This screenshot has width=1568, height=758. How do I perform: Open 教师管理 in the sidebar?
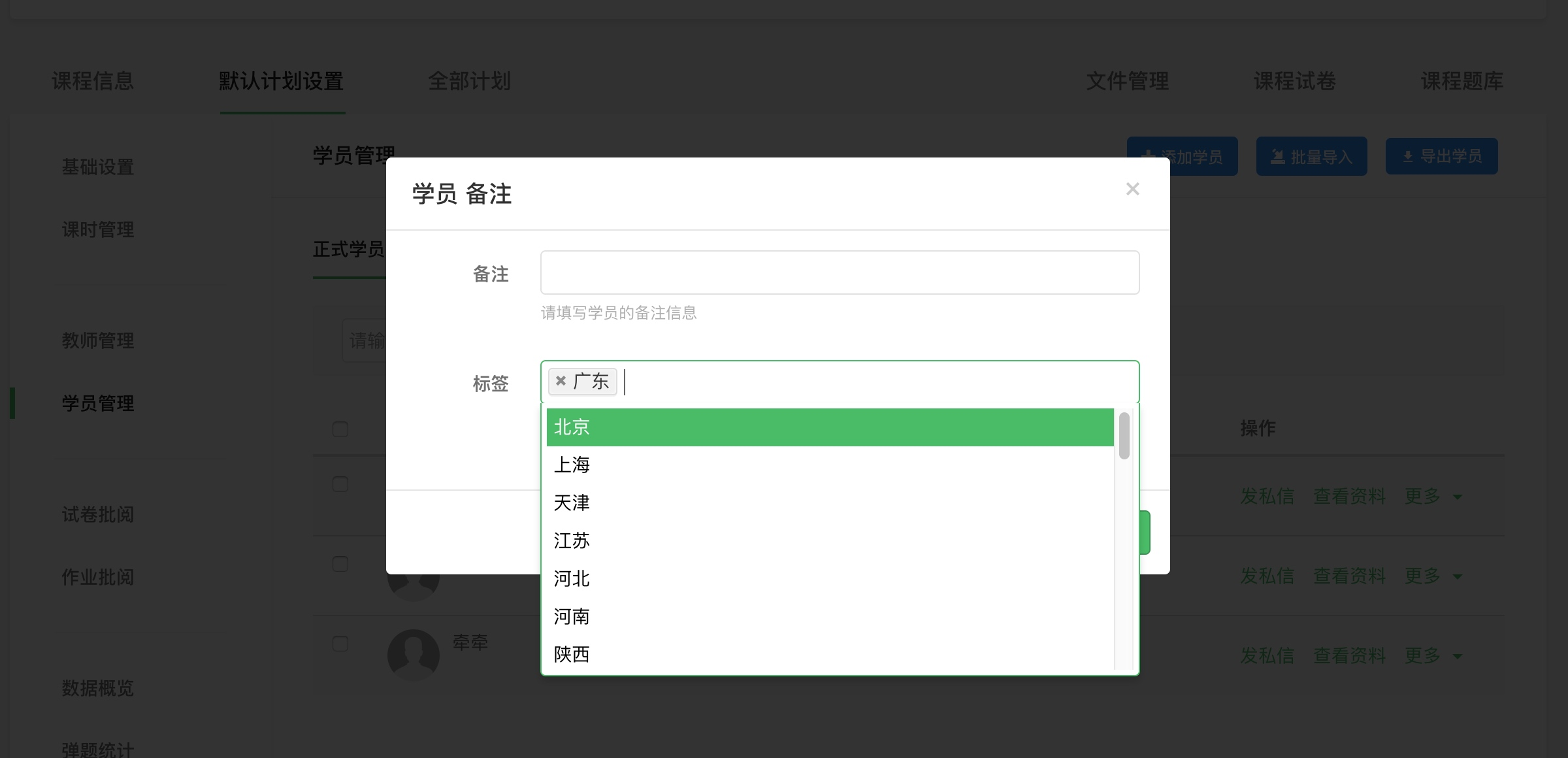(98, 340)
